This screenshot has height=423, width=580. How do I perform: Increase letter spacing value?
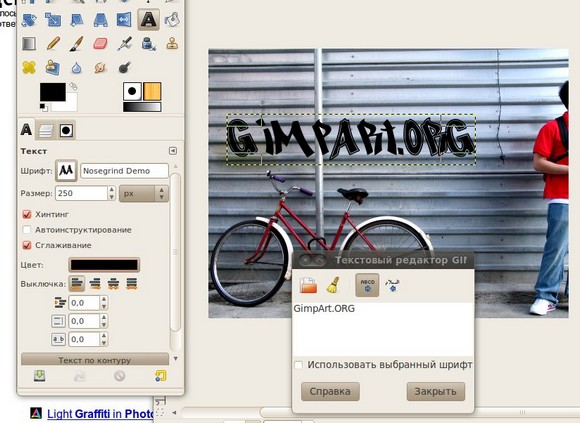pos(104,335)
